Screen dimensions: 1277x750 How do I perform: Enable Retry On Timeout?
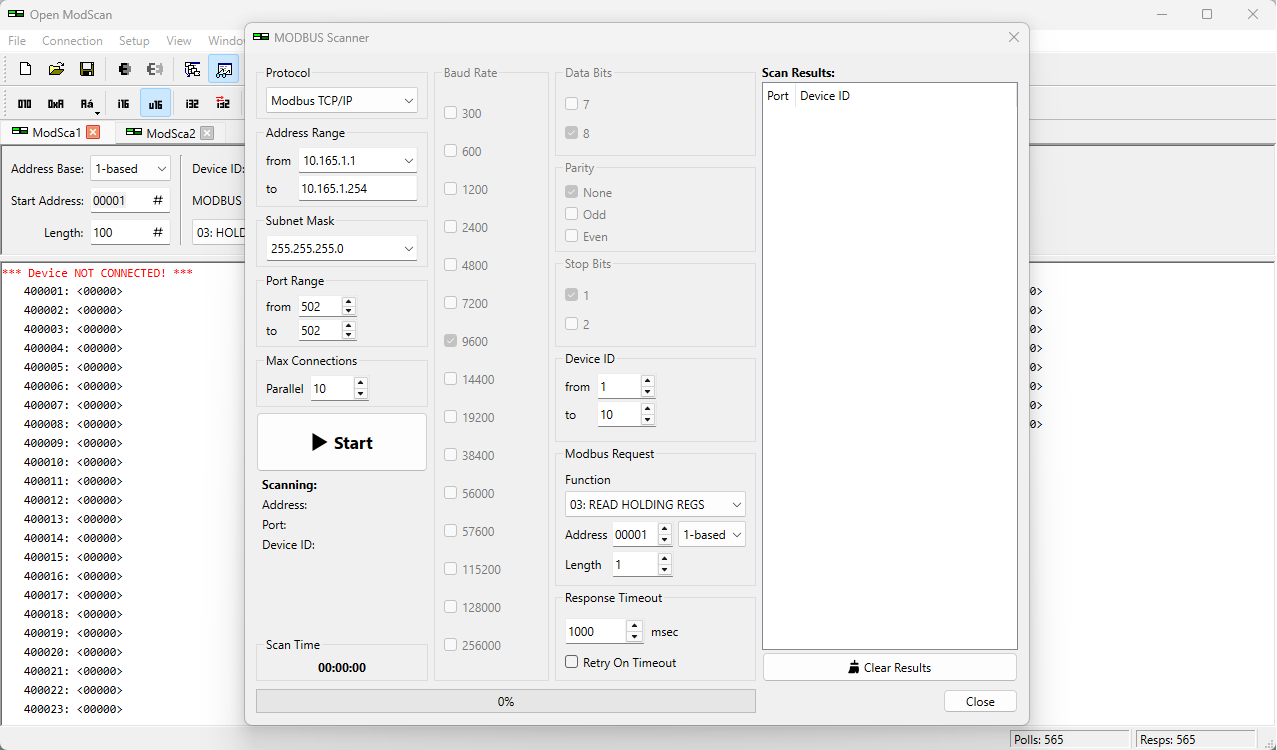click(572, 662)
